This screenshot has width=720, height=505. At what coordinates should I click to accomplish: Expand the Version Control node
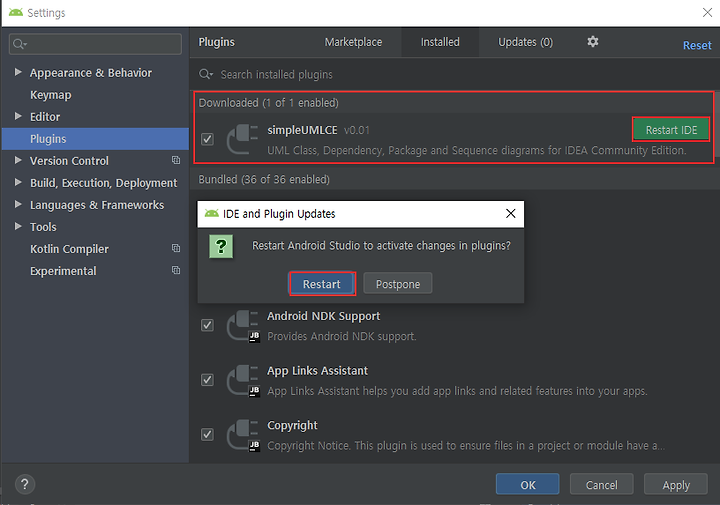click(18, 160)
